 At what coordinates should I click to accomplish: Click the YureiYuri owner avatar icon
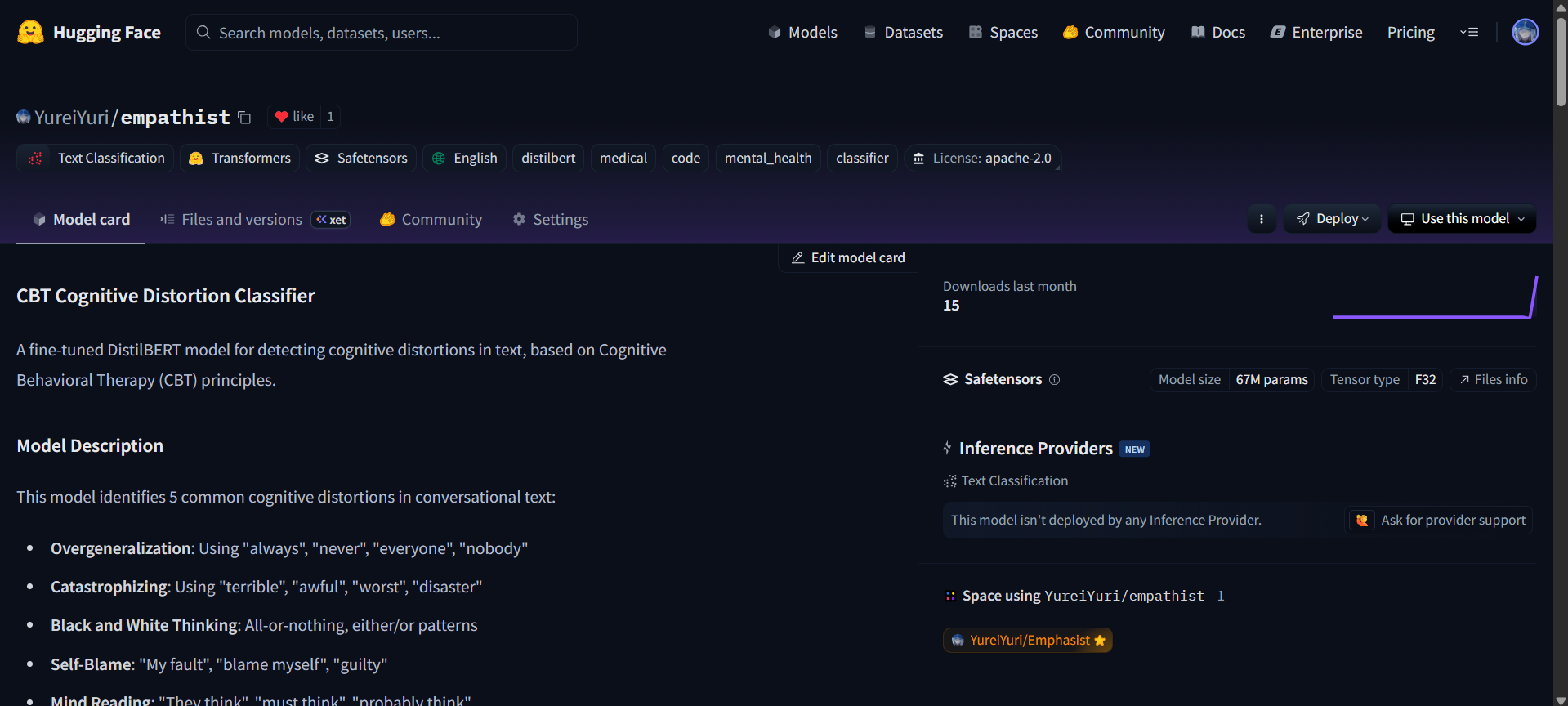pos(24,118)
